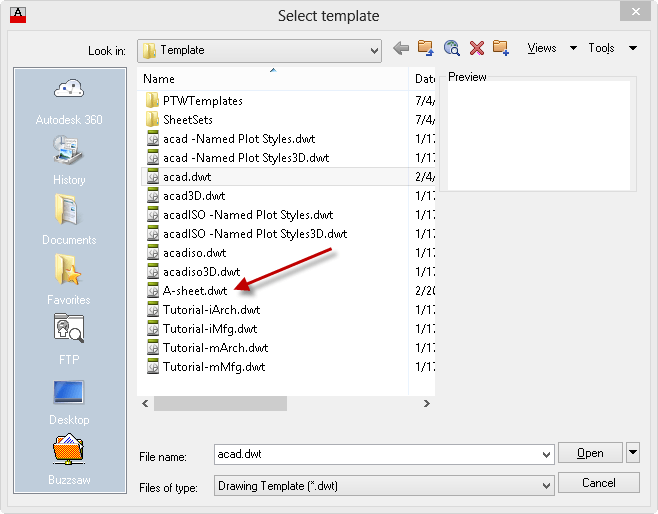Image resolution: width=658 pixels, height=514 pixels.
Task: Select the A-sheet.dwt template file
Action: coord(194,291)
